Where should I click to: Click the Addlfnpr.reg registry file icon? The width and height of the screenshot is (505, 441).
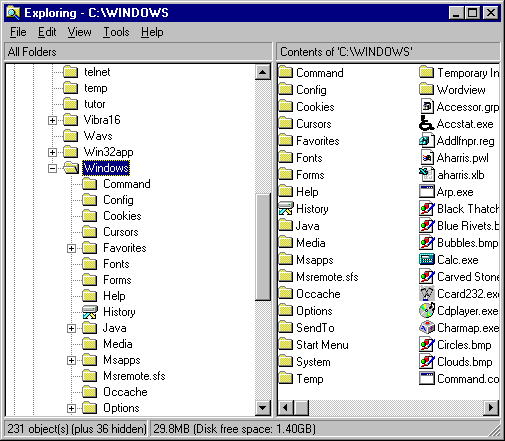[x=426, y=141]
